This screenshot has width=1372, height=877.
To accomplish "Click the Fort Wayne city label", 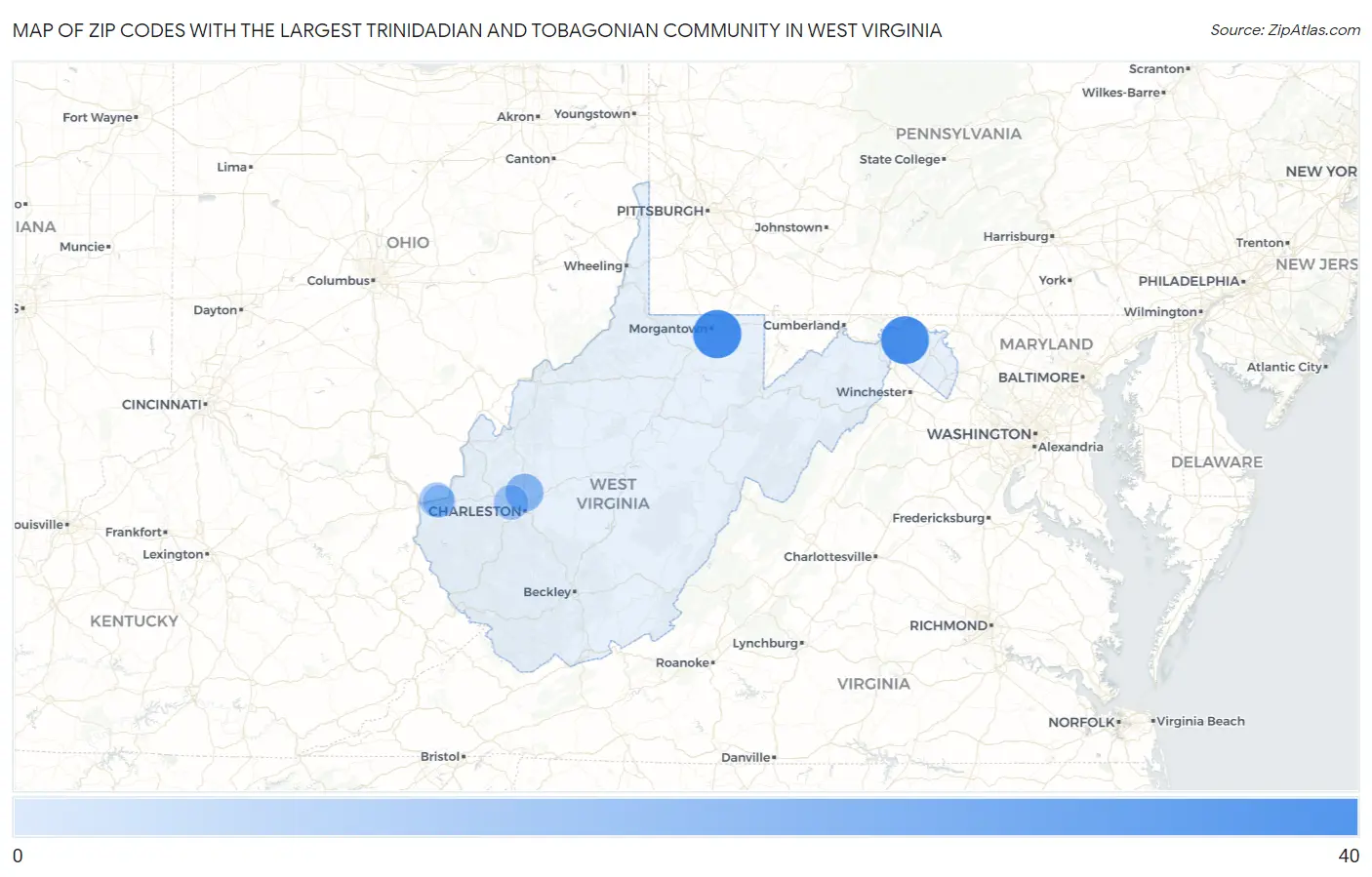I will (98, 118).
